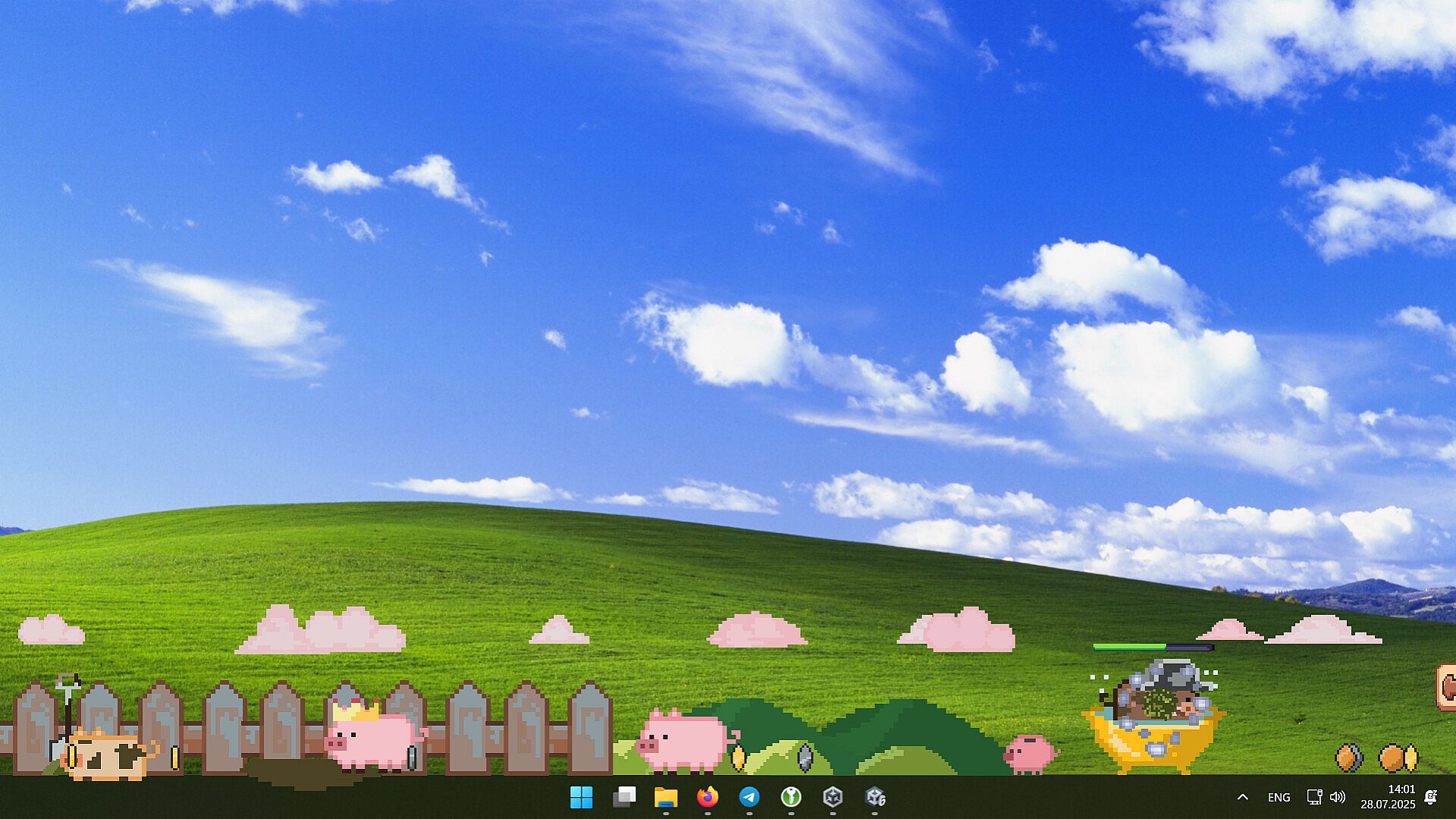This screenshot has width=1456, height=819.
Task: Switch to Telegram from the taskbar
Action: click(749, 797)
